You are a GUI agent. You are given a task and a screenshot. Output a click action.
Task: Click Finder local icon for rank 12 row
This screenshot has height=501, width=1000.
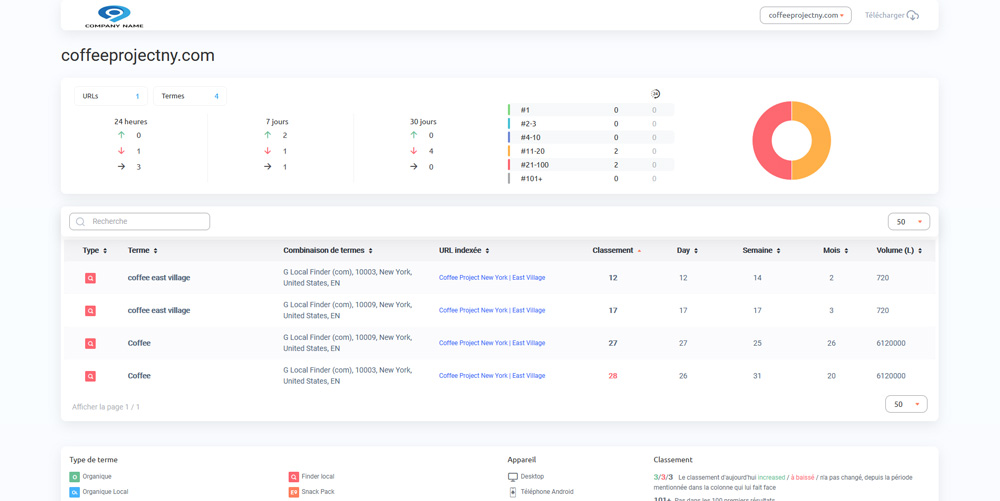pyautogui.click(x=91, y=278)
